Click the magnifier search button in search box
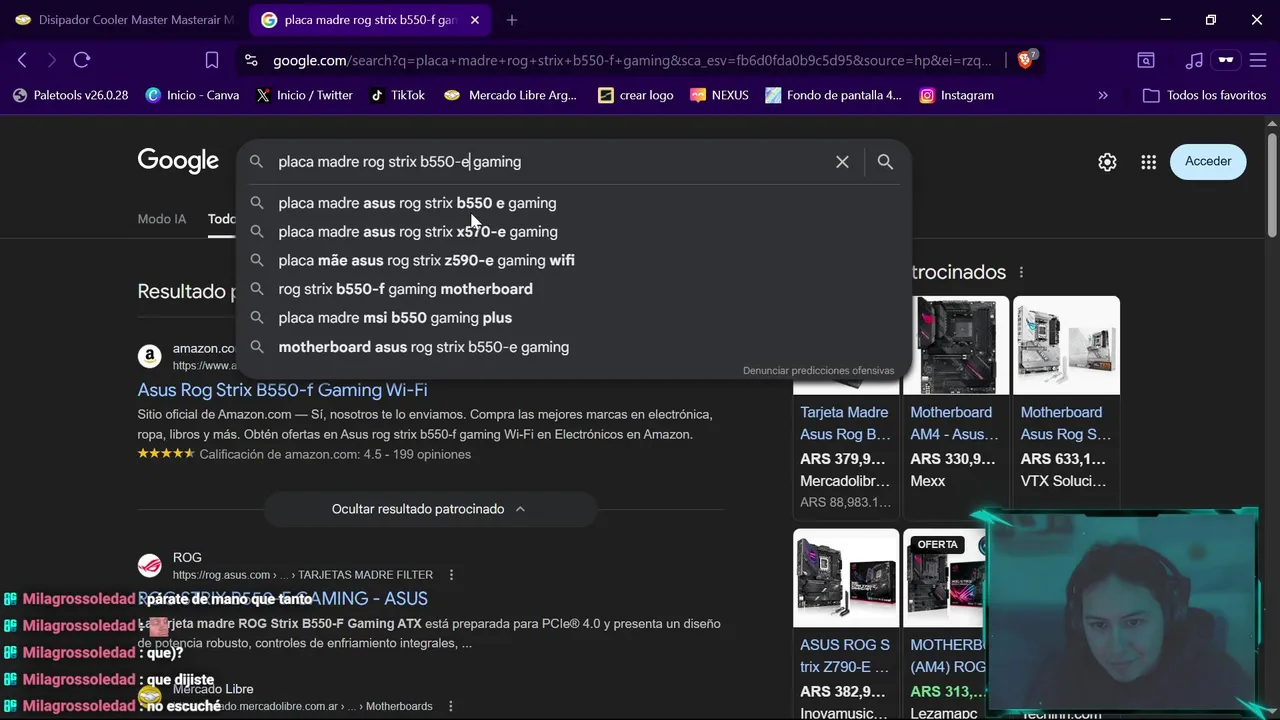The width and height of the screenshot is (1280, 720). coord(885,162)
